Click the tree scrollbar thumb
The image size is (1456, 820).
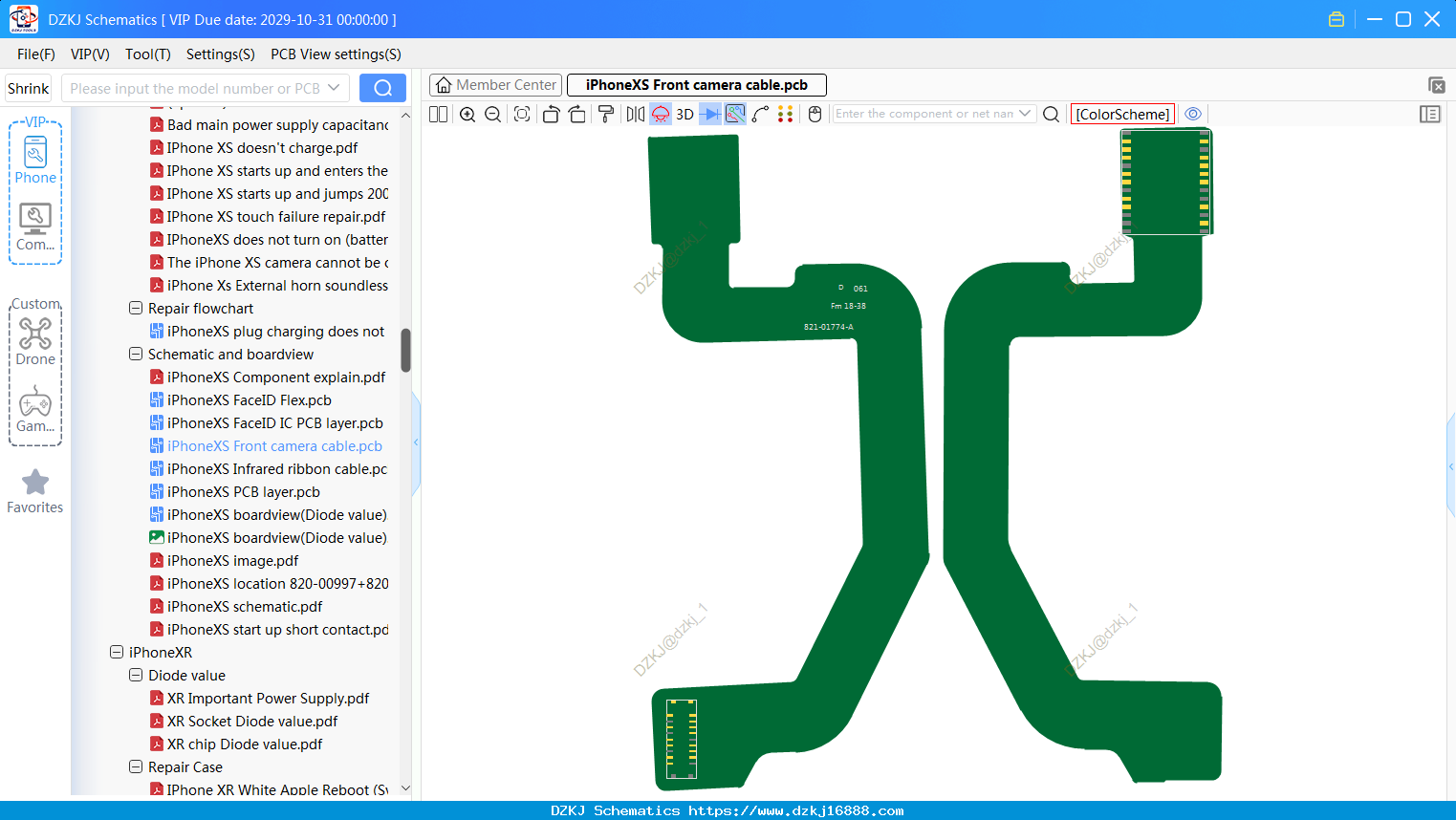pyautogui.click(x=405, y=350)
